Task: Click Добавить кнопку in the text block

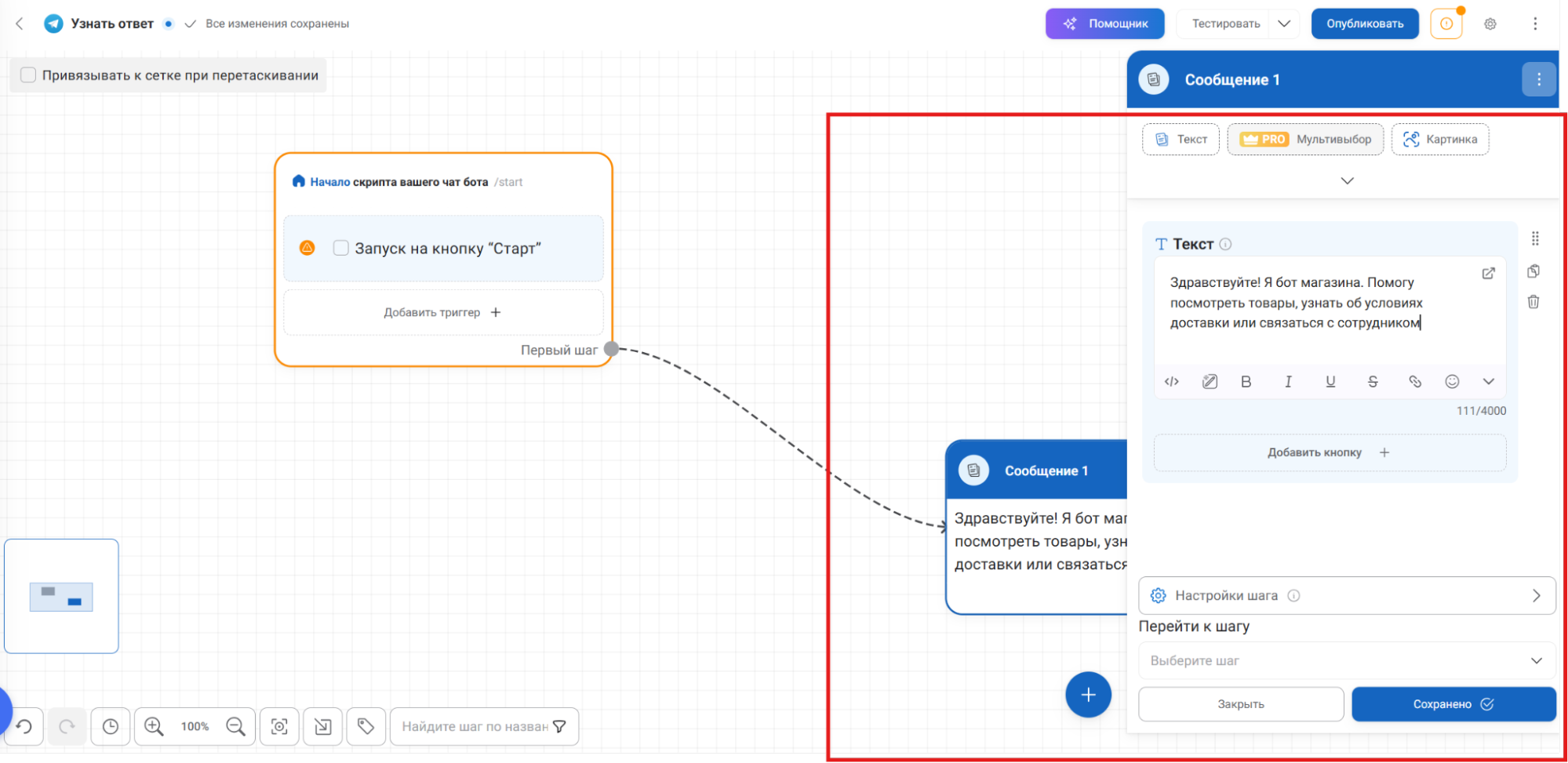Action: pyautogui.click(x=1330, y=452)
